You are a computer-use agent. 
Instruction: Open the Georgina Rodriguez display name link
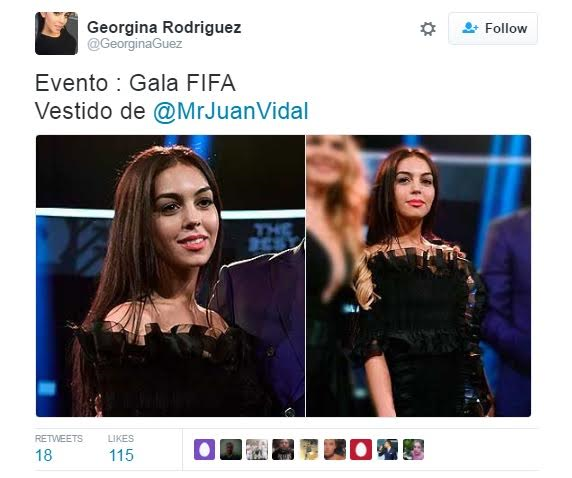(x=164, y=27)
